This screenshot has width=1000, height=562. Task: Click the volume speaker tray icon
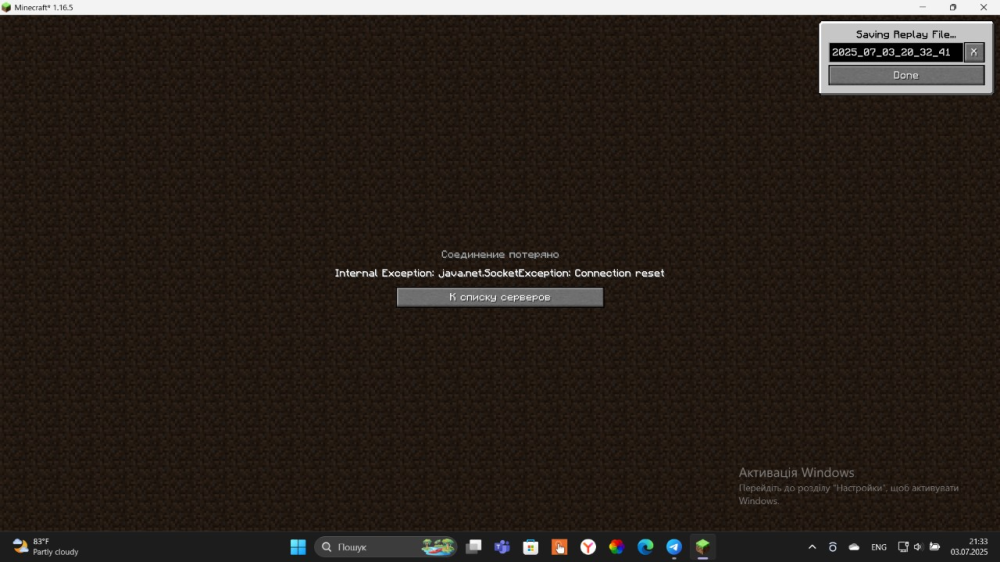(918, 547)
